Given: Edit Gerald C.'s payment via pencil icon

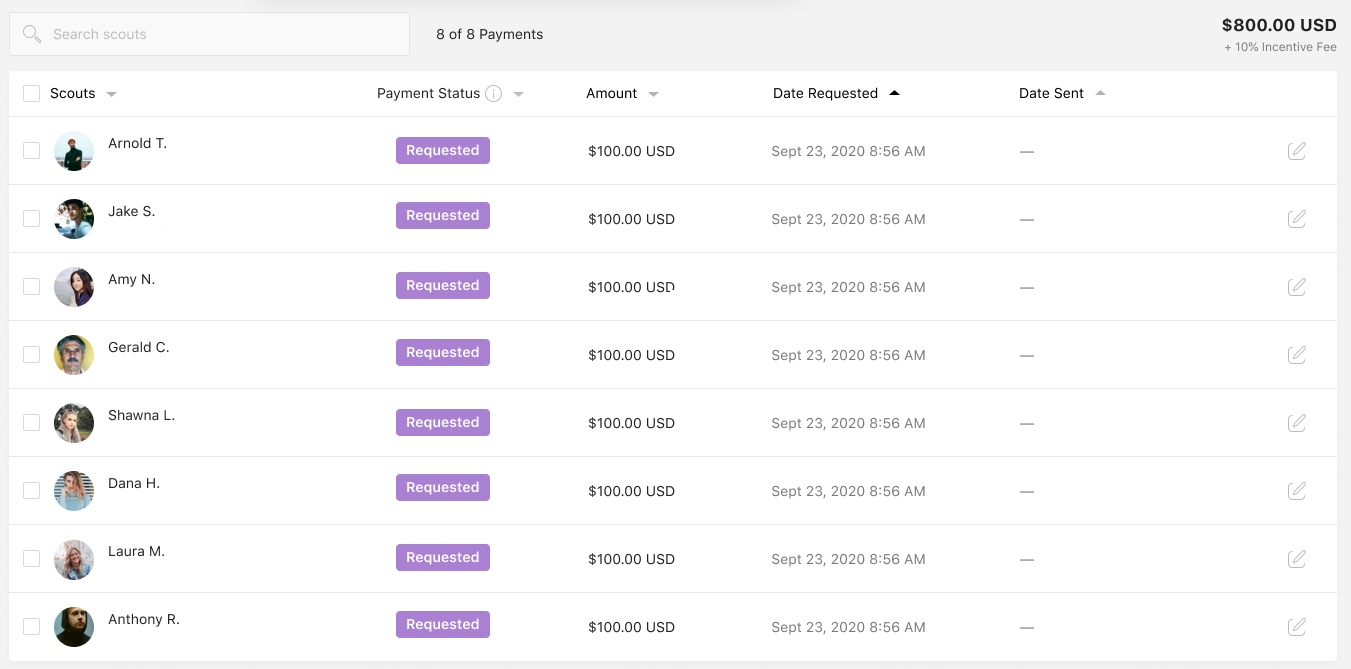Looking at the screenshot, I should coord(1297,355).
